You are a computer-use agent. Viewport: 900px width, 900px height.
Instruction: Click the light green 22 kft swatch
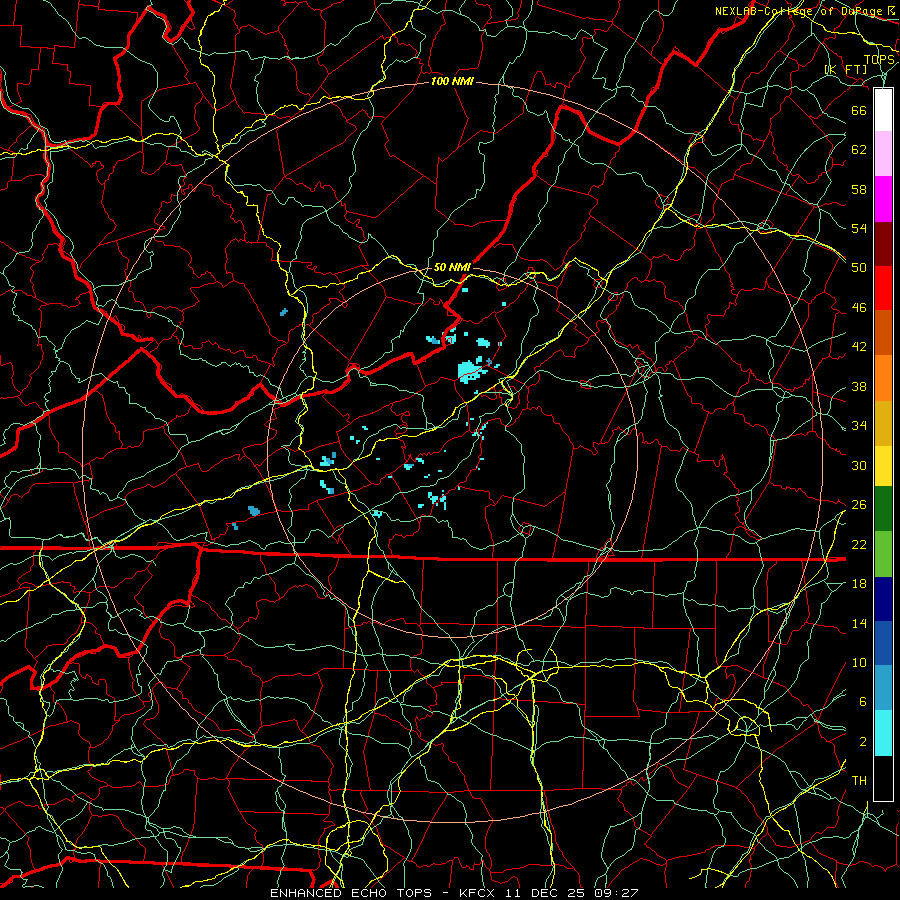tap(883, 554)
